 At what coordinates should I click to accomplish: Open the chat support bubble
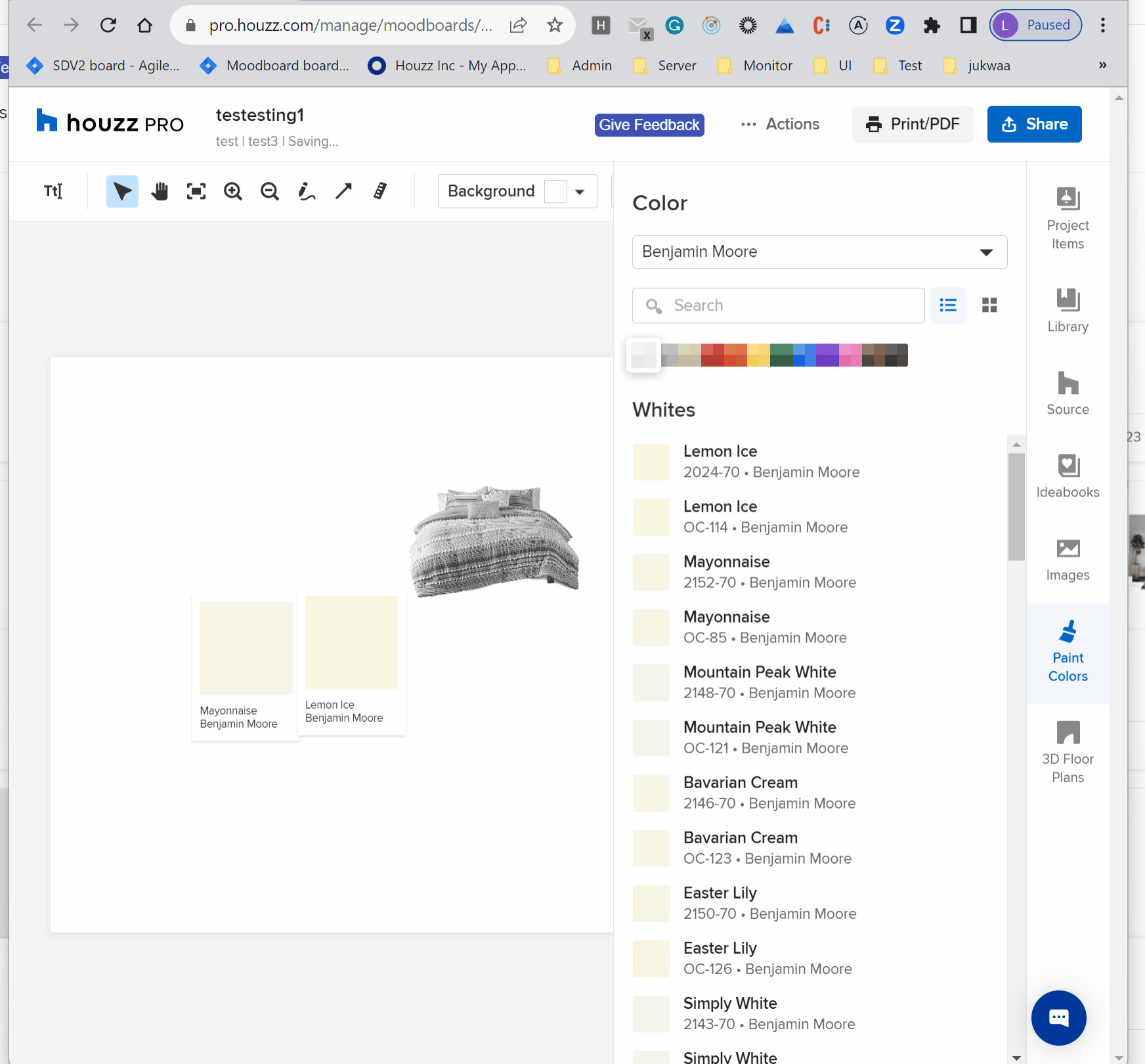click(1058, 1018)
